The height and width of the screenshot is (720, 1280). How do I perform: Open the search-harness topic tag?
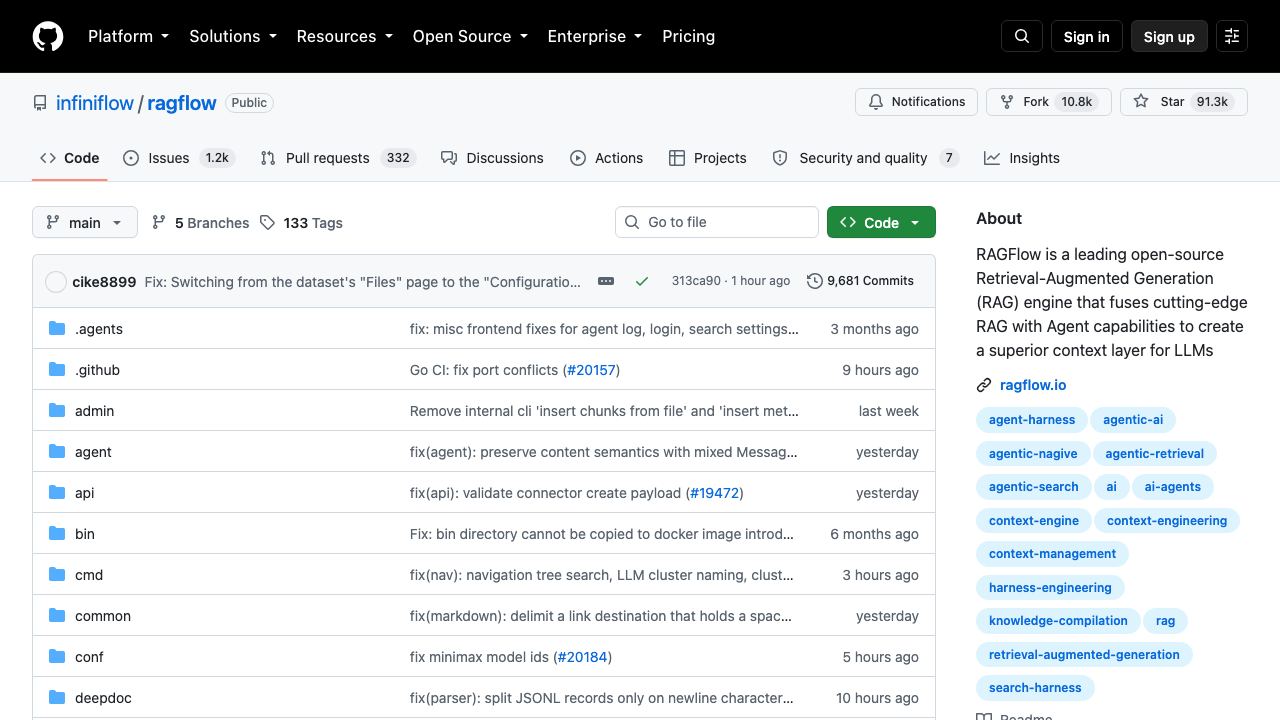[x=1035, y=687]
